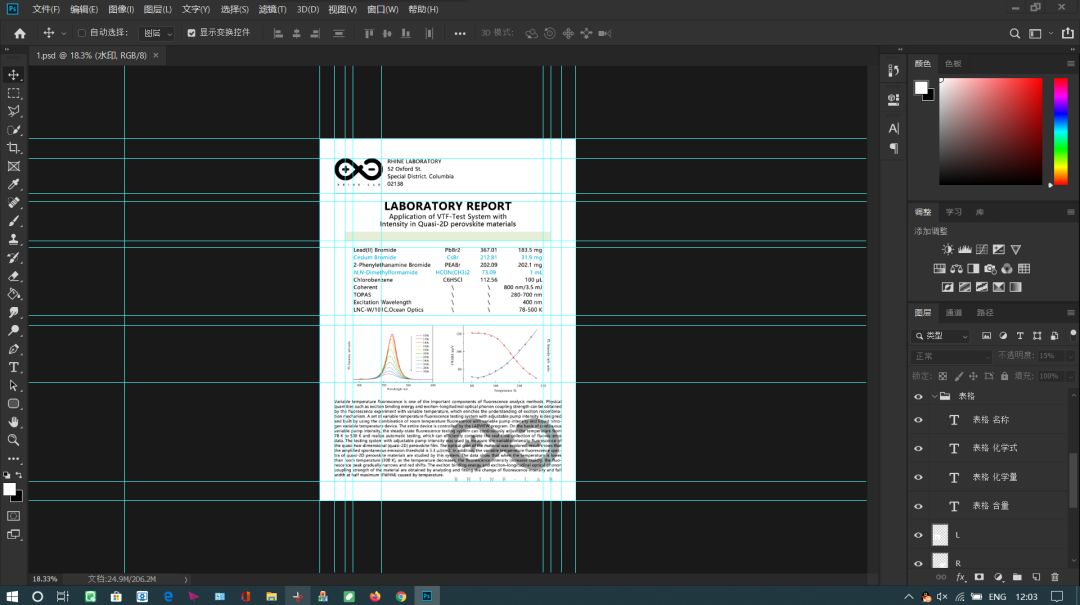
Task: Select the Hand tool
Action: coord(13,422)
